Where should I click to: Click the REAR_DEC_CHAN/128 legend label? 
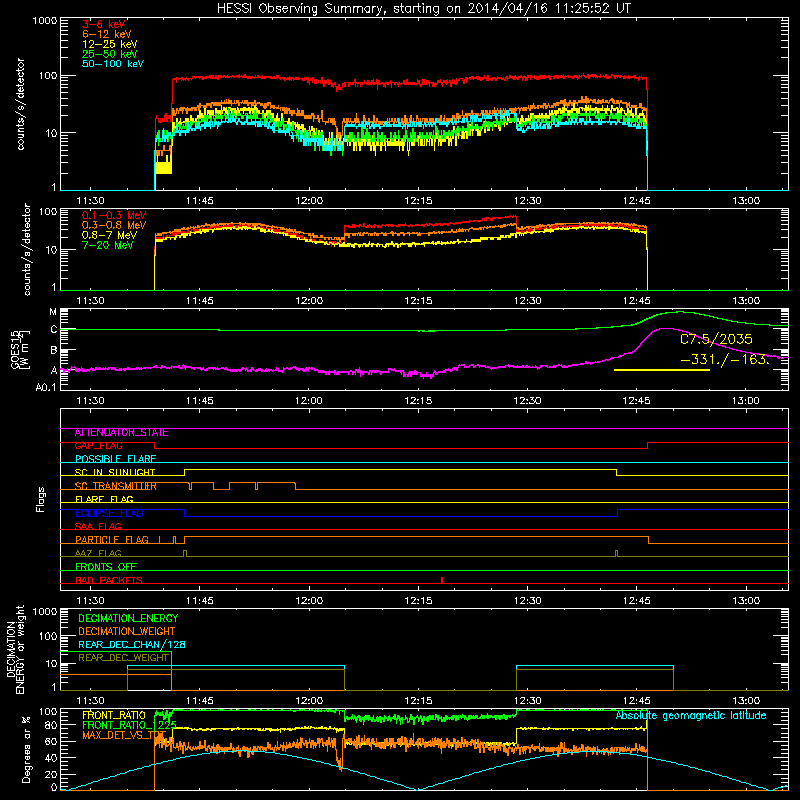point(132,645)
